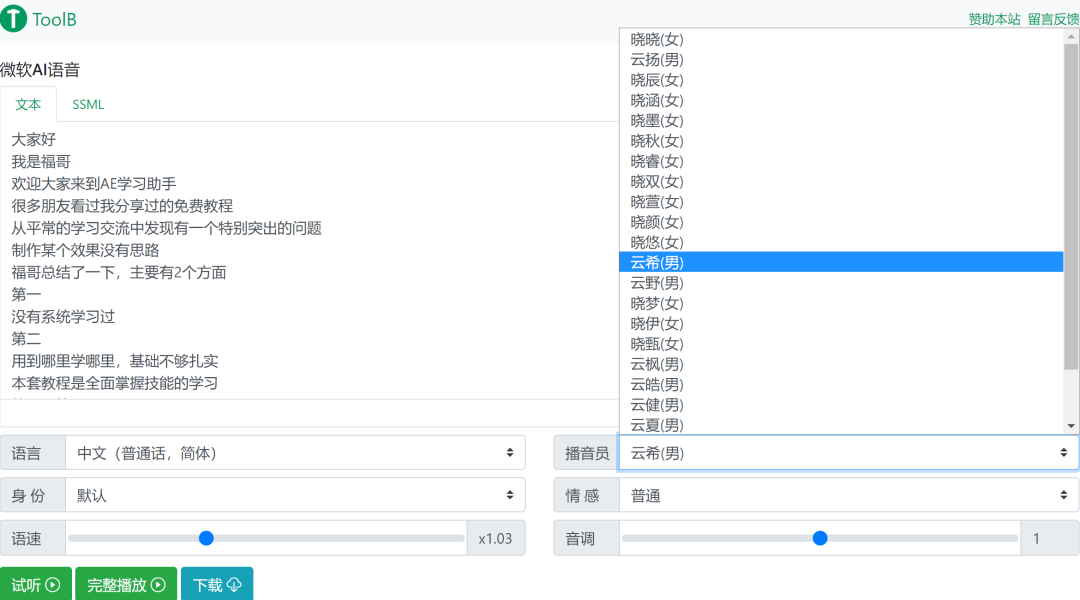This screenshot has height=600, width=1080.
Task: Click the text line 没有系统学习过
Action: tap(63, 317)
